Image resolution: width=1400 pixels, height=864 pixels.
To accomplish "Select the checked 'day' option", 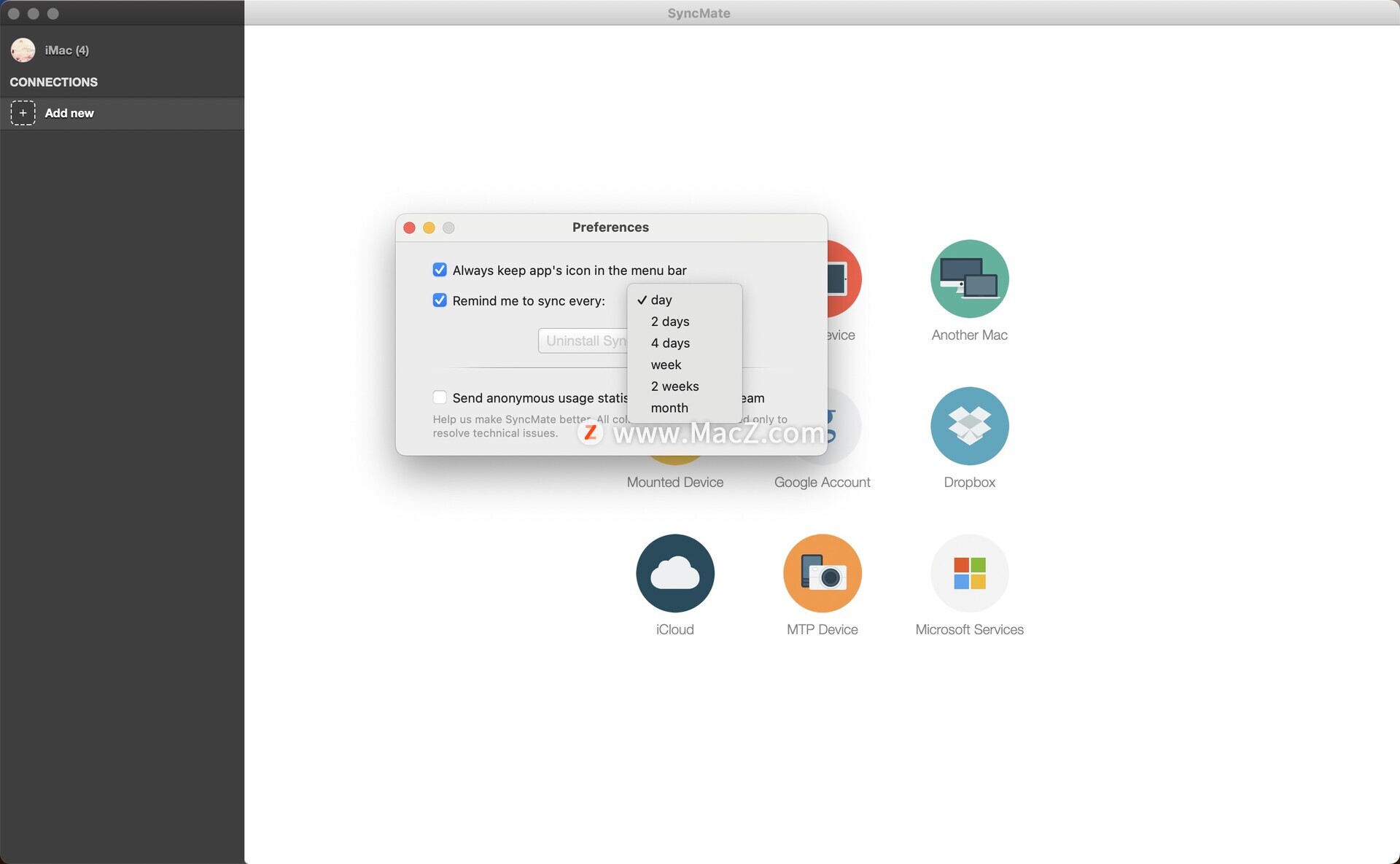I will (684, 300).
